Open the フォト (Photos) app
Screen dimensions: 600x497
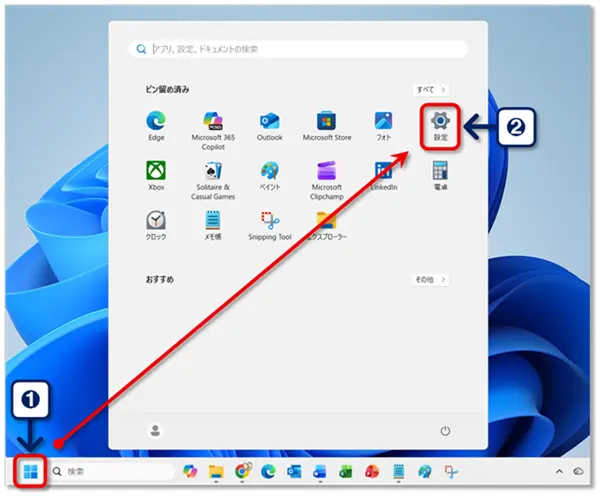(x=383, y=125)
